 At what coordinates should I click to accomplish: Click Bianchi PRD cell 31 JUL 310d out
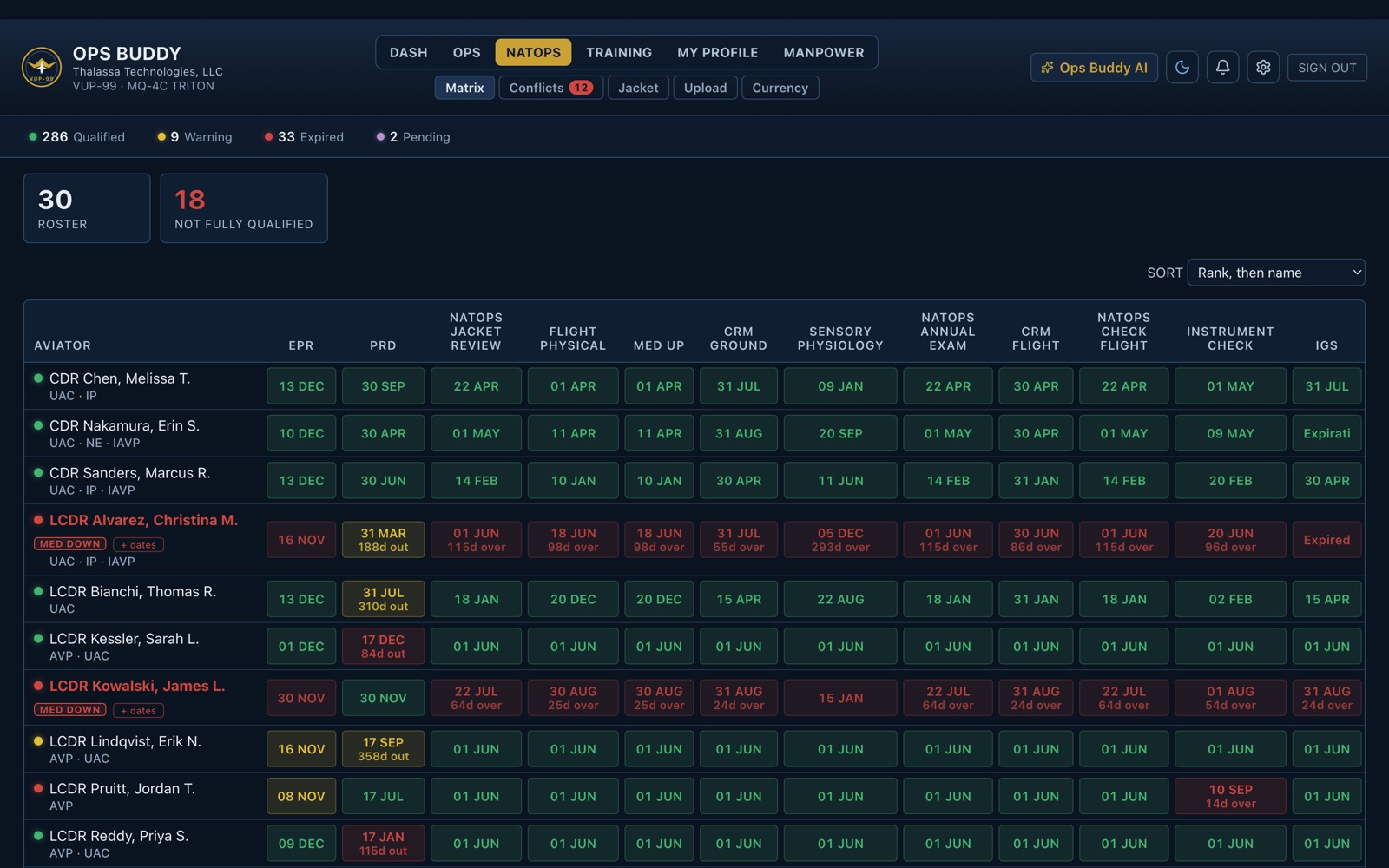pyautogui.click(x=383, y=599)
